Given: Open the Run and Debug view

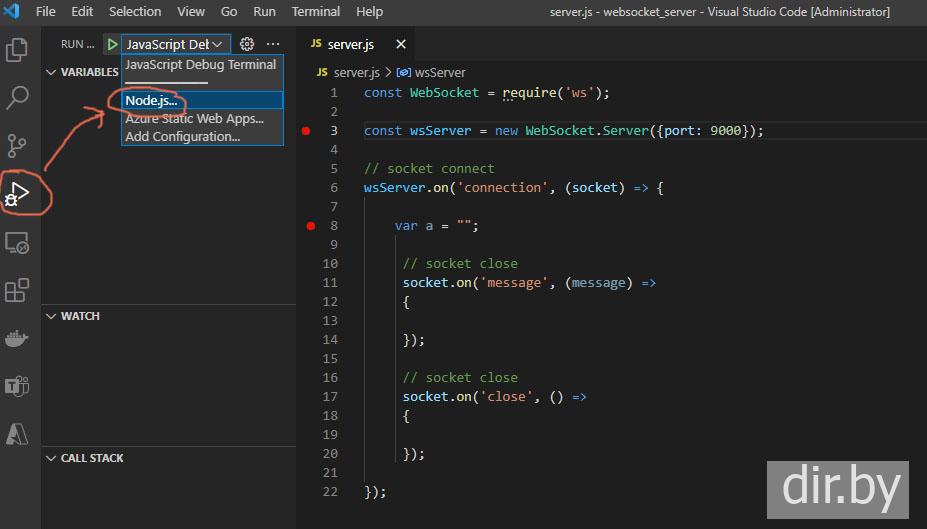Looking at the screenshot, I should tap(17, 193).
